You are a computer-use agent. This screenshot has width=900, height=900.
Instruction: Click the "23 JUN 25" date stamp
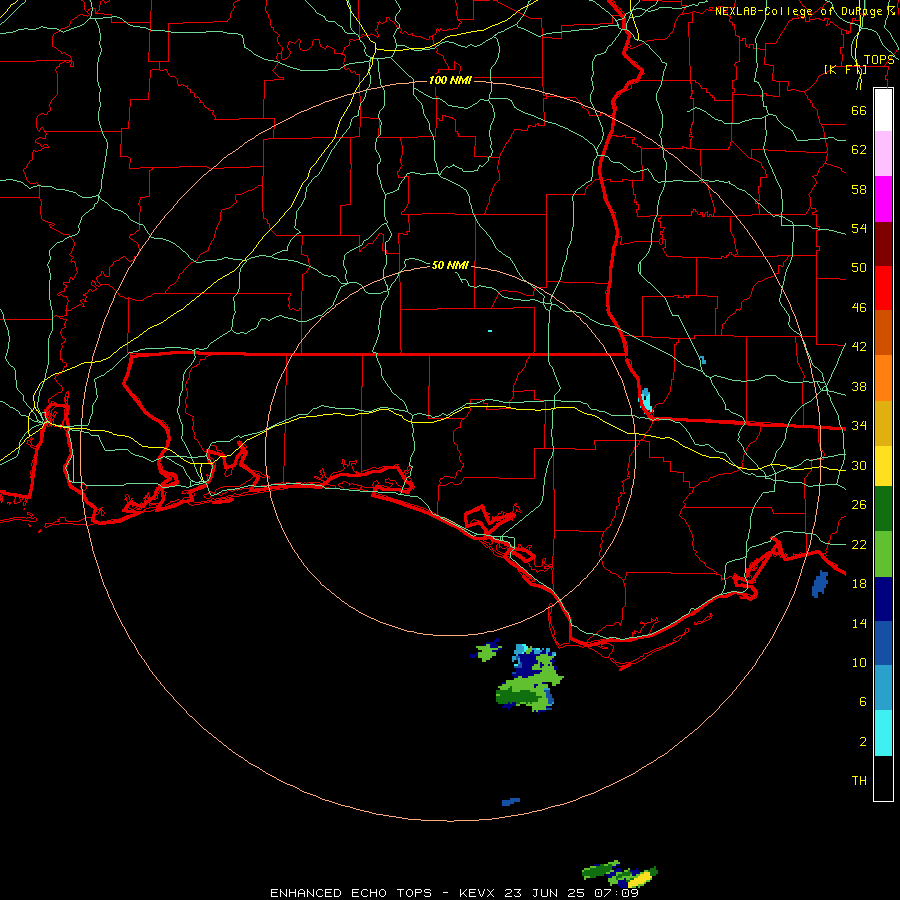545,893
